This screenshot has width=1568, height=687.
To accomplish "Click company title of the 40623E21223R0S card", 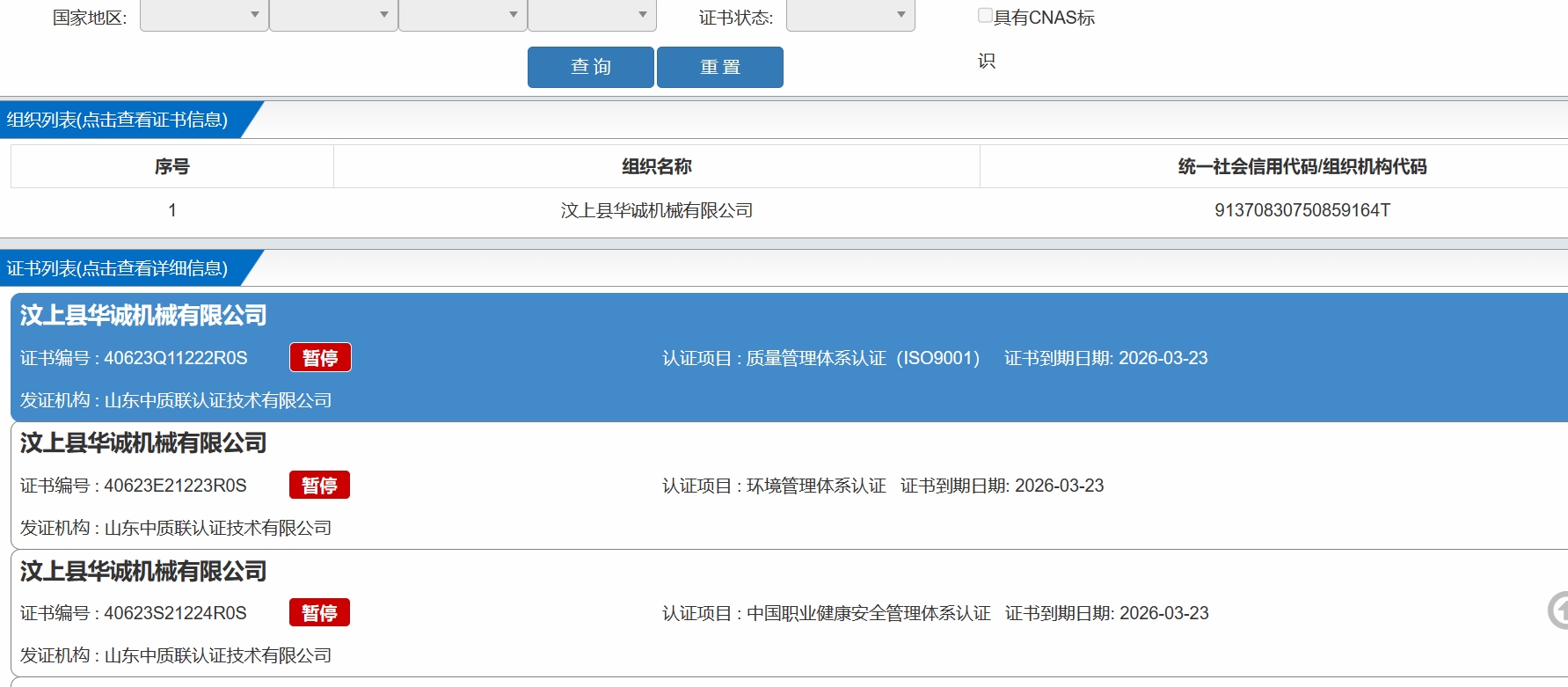I will click(x=143, y=442).
